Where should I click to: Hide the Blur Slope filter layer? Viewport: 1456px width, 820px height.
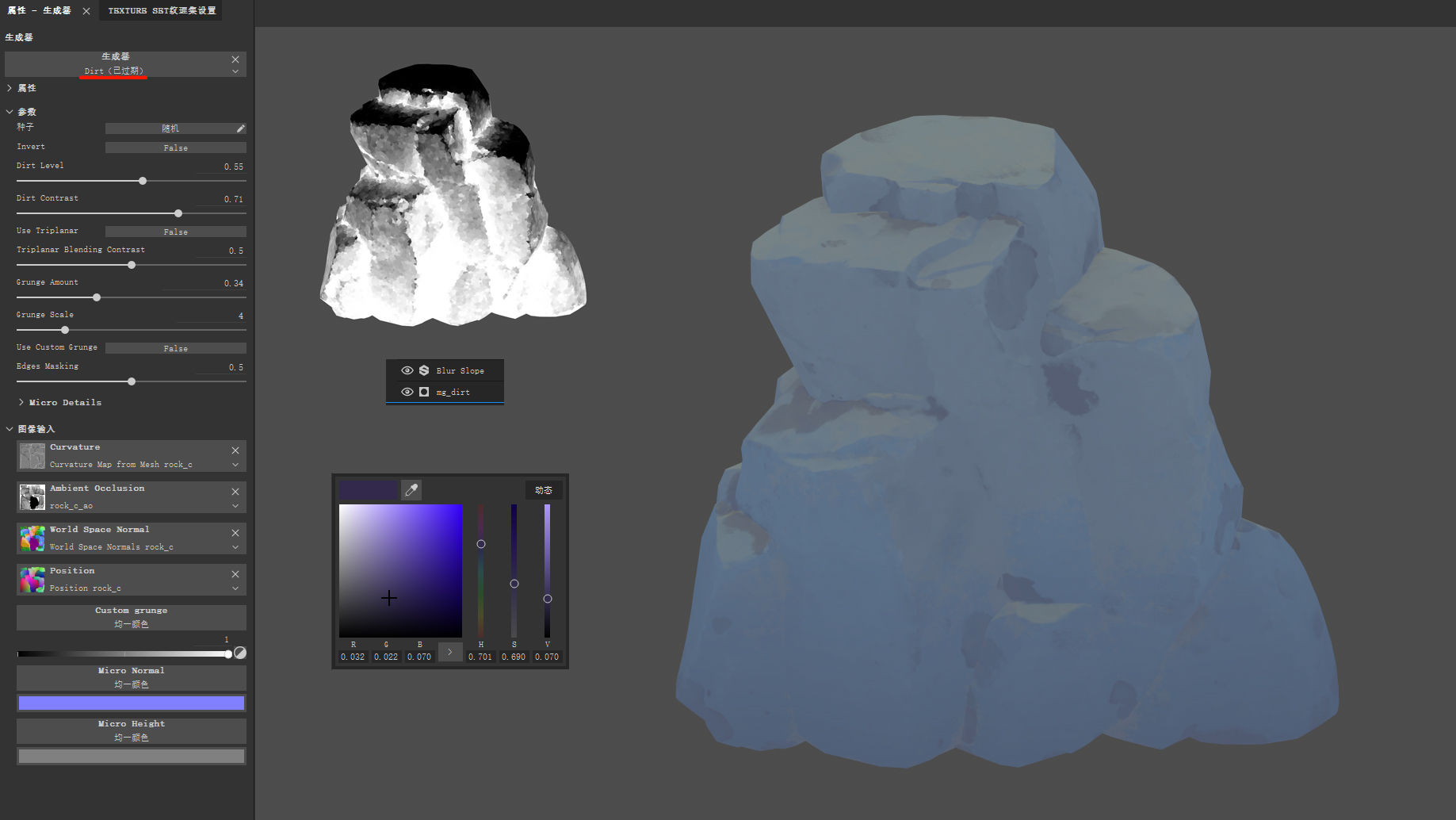tap(407, 370)
